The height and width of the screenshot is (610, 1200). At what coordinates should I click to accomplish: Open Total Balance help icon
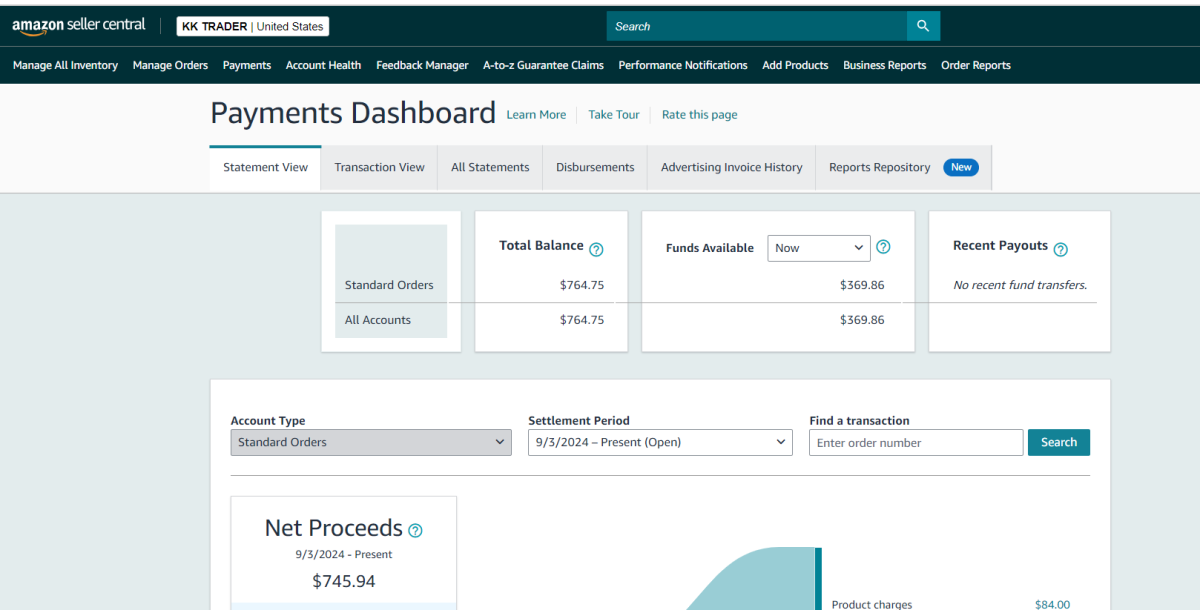coord(596,250)
